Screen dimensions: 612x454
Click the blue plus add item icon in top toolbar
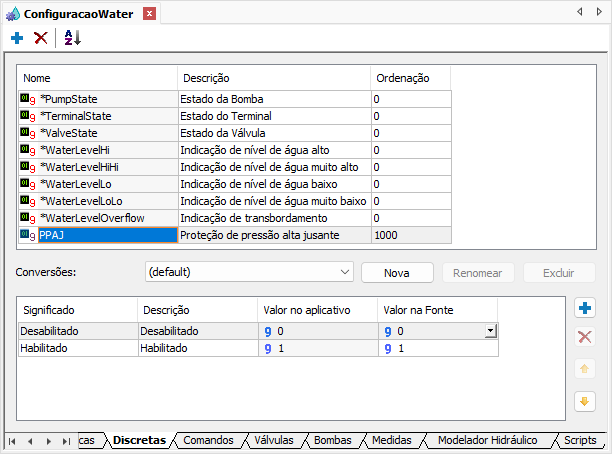click(17, 38)
